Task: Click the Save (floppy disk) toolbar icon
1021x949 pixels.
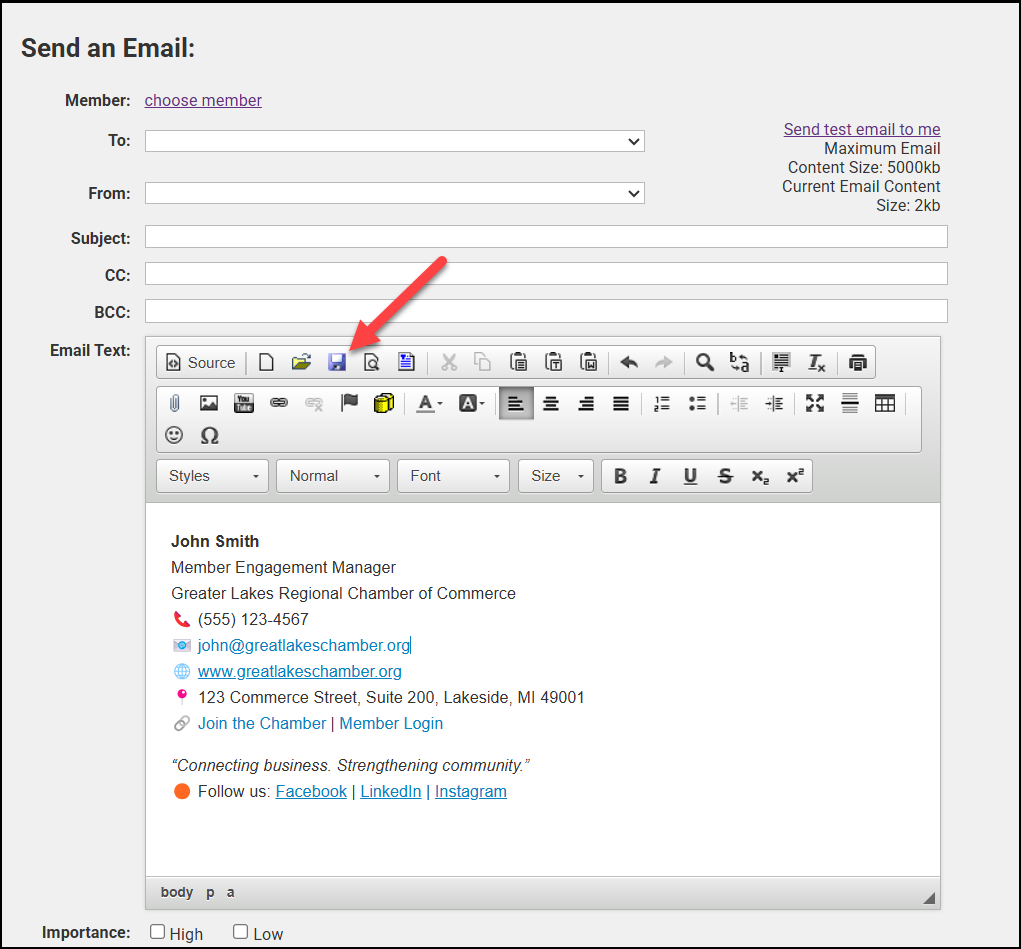Action: tap(337, 362)
